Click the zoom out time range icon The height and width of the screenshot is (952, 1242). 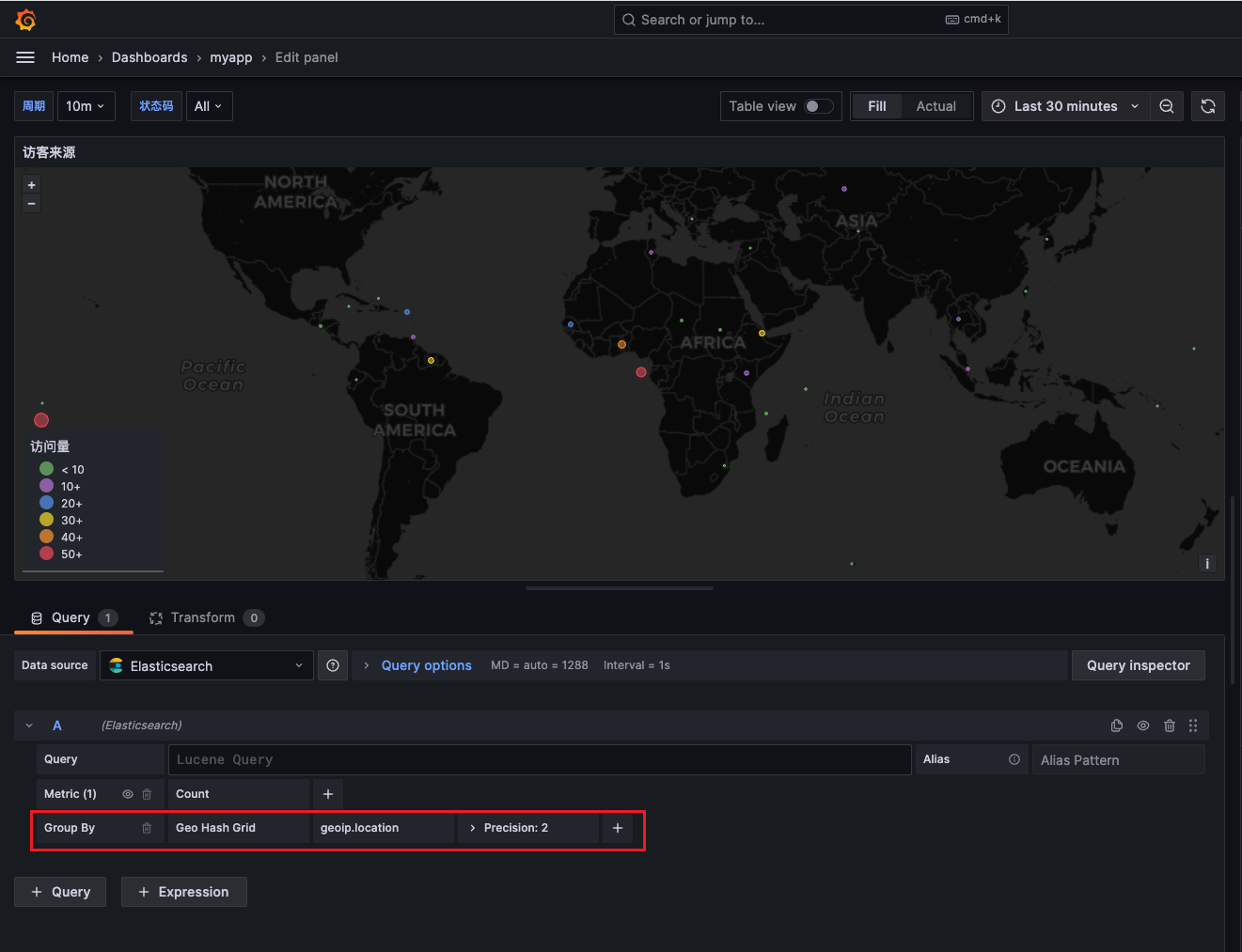pos(1166,106)
